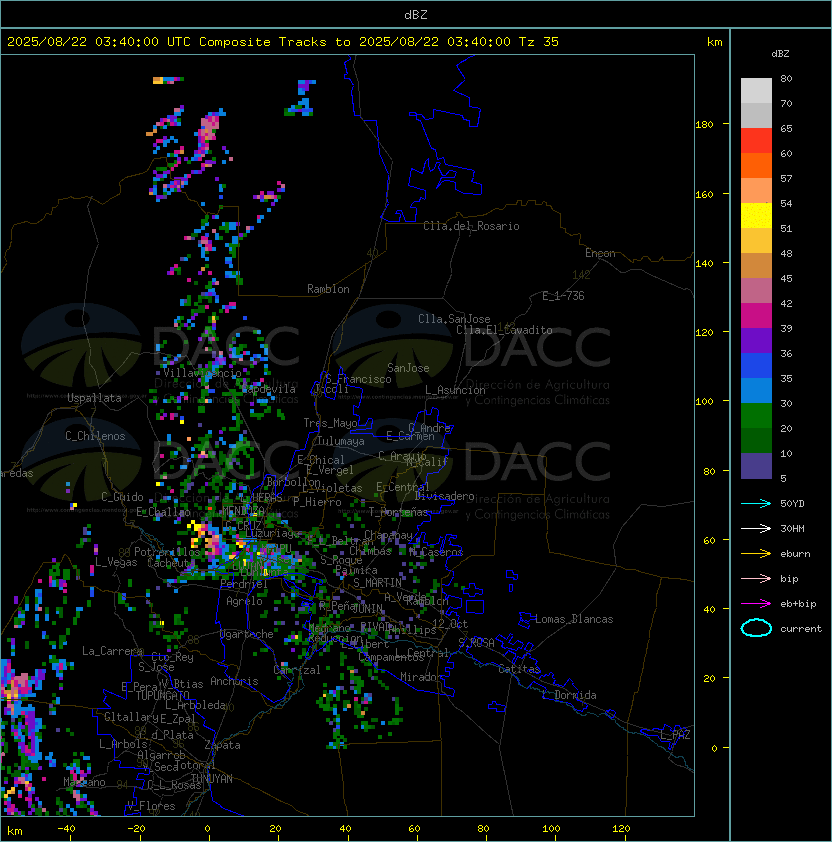This screenshot has height=842, width=832.
Task: Click the 'TUNUYAN' label on map
Action: pos(212,779)
